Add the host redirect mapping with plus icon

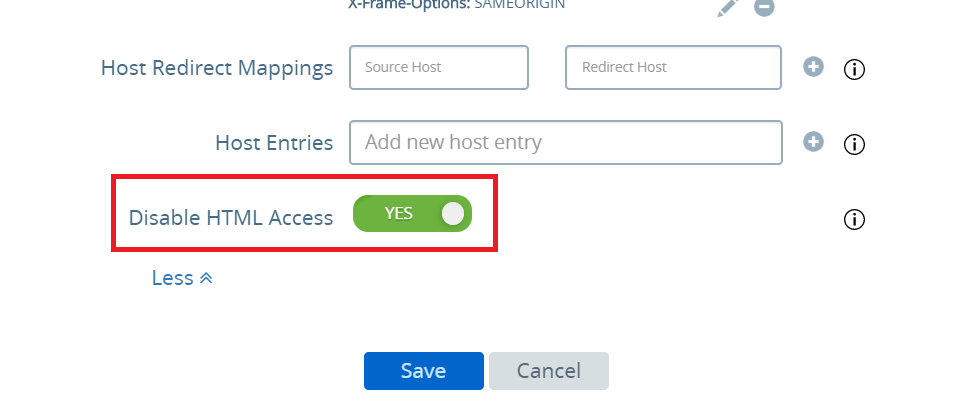[813, 67]
